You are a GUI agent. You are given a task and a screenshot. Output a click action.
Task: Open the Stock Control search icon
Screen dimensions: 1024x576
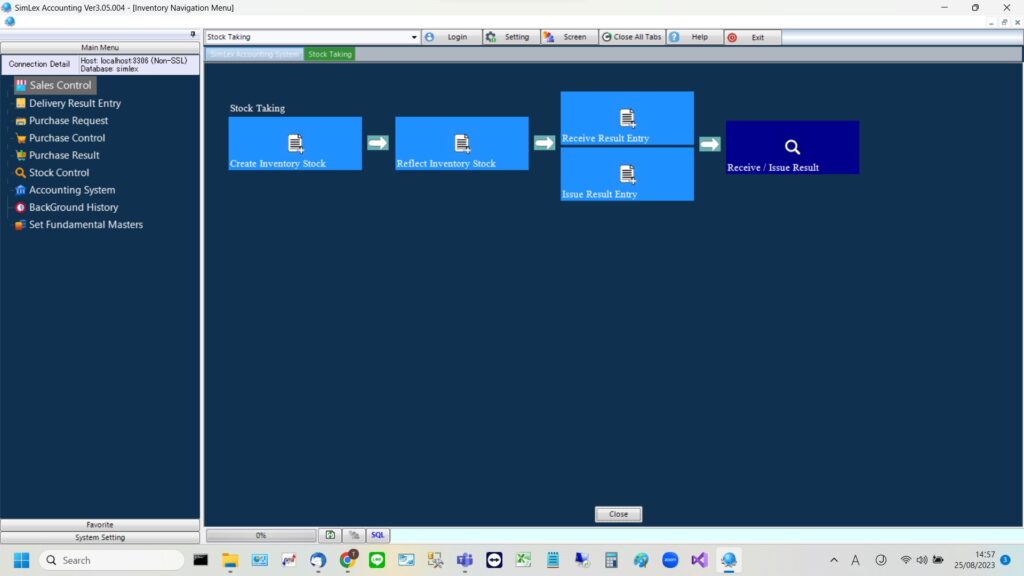20,172
